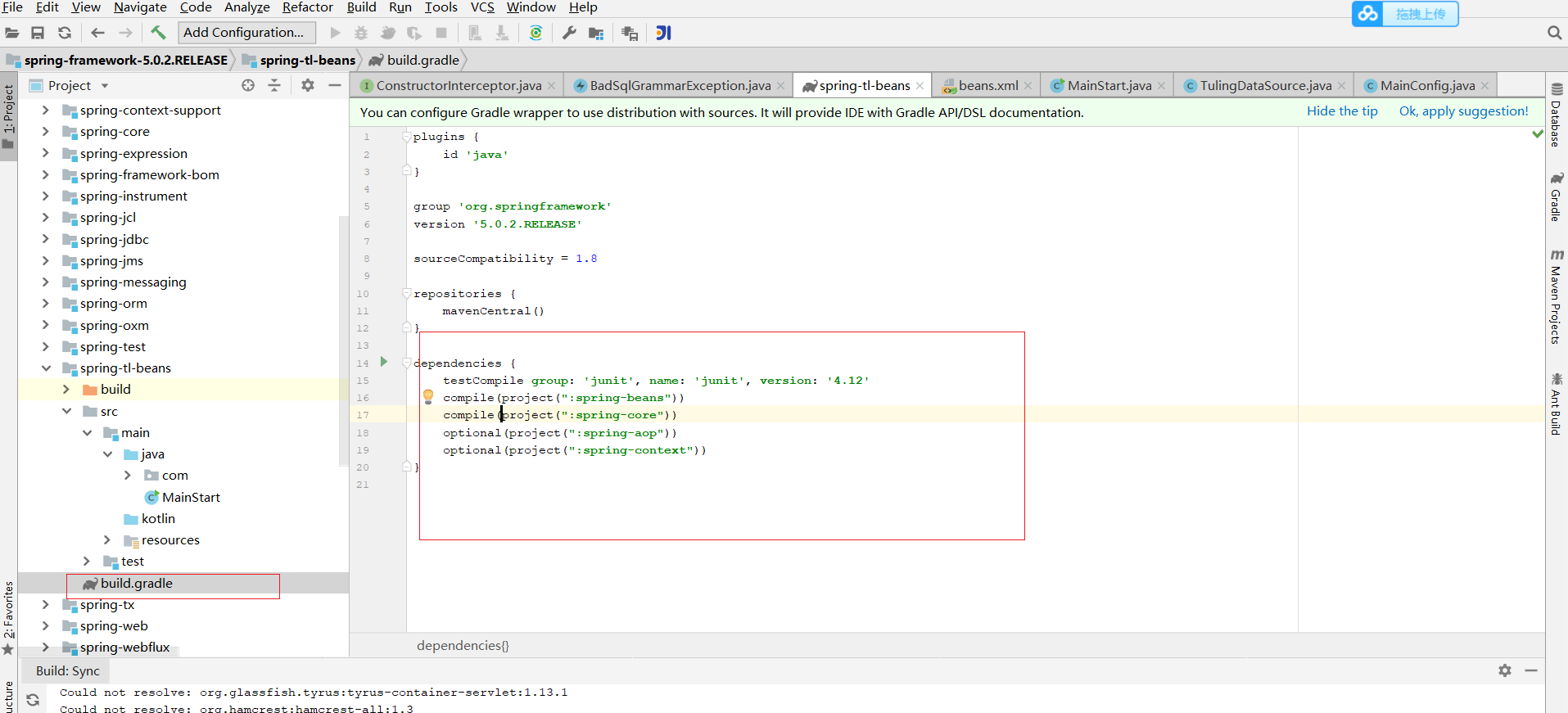This screenshot has height=713, width=1568.
Task: Open the Navigate menu
Action: [140, 7]
